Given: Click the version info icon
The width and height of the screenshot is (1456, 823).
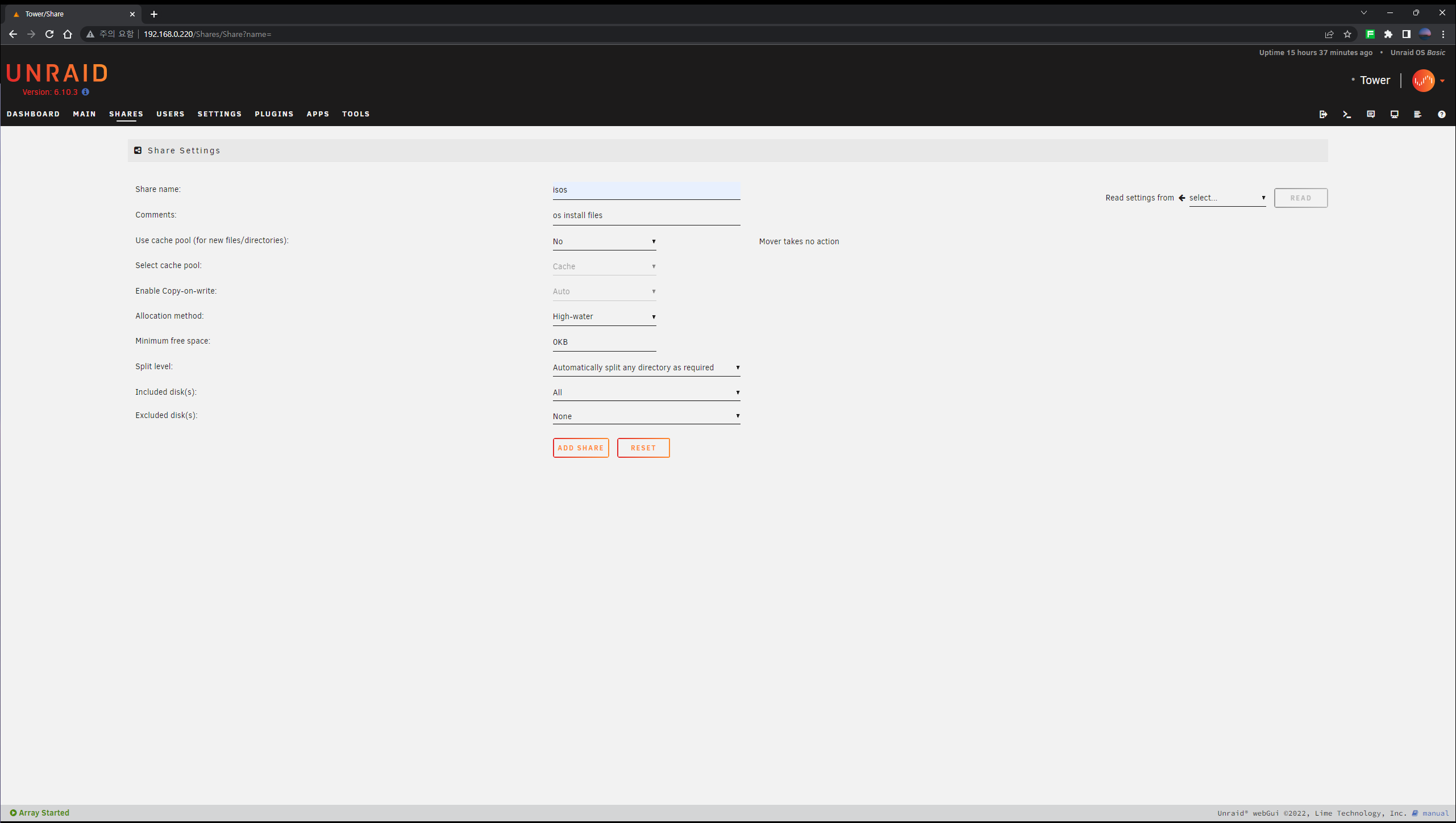Looking at the screenshot, I should [x=85, y=92].
